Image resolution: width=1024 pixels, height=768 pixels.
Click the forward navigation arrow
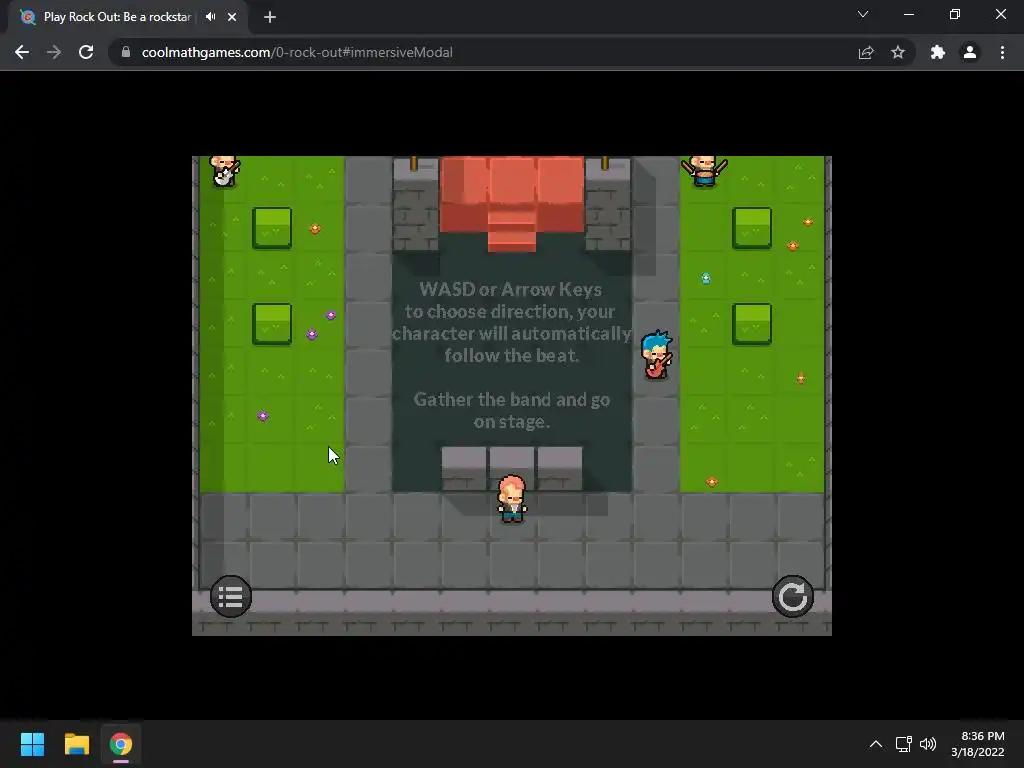point(54,52)
